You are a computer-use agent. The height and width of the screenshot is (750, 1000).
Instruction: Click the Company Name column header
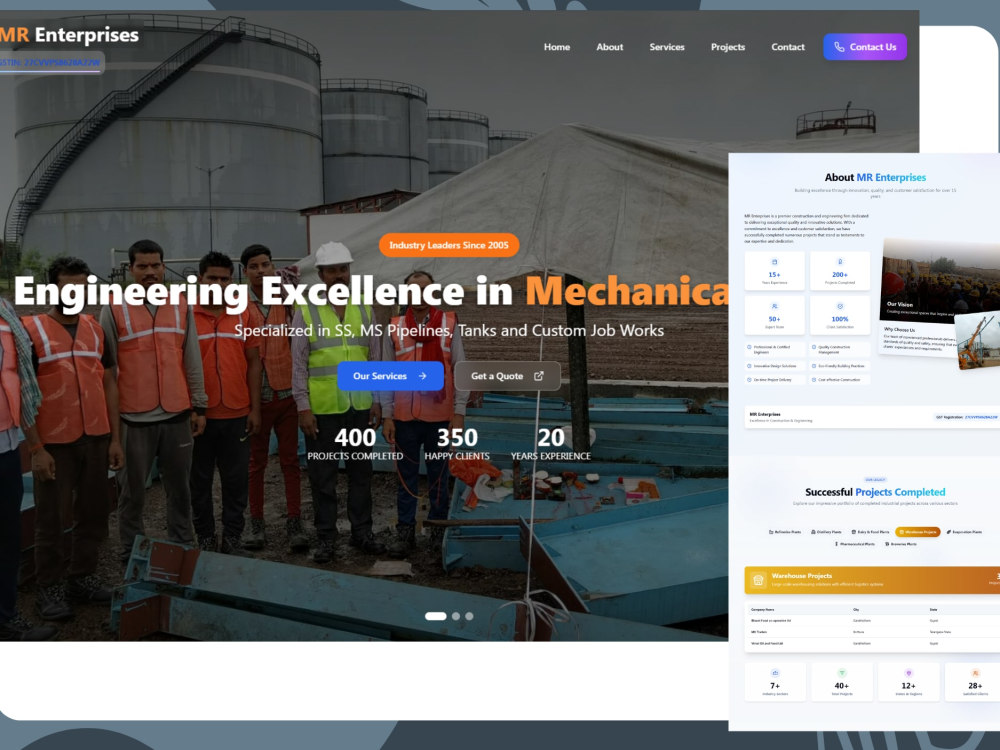coord(763,610)
